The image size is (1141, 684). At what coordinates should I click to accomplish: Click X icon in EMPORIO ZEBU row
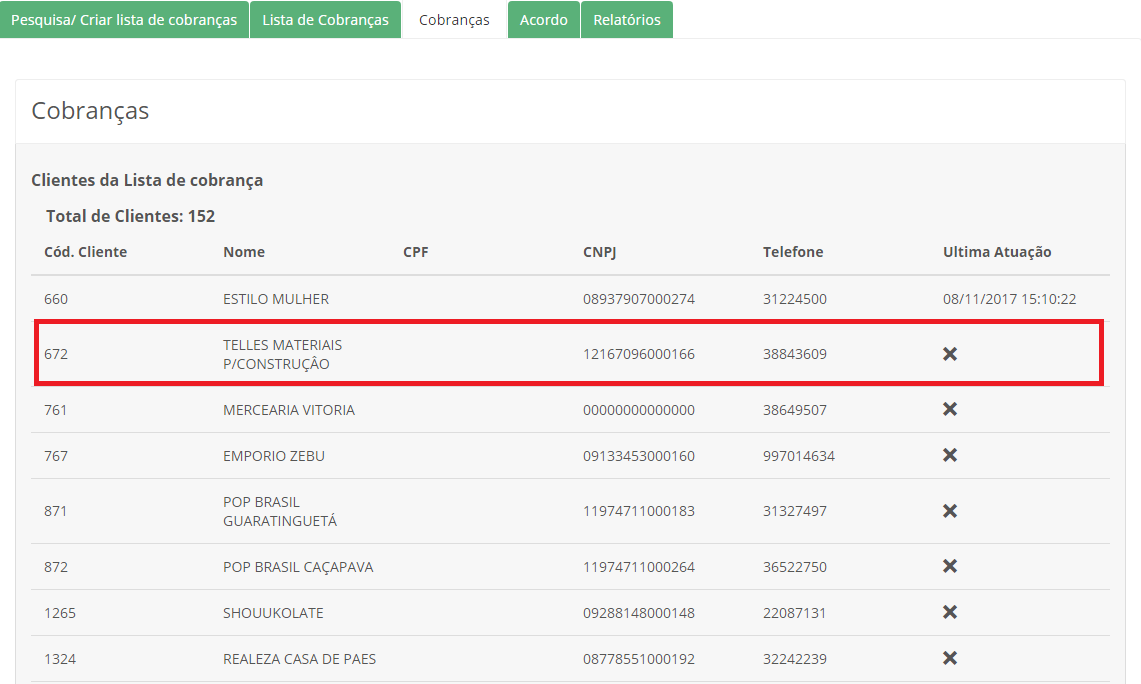click(950, 455)
